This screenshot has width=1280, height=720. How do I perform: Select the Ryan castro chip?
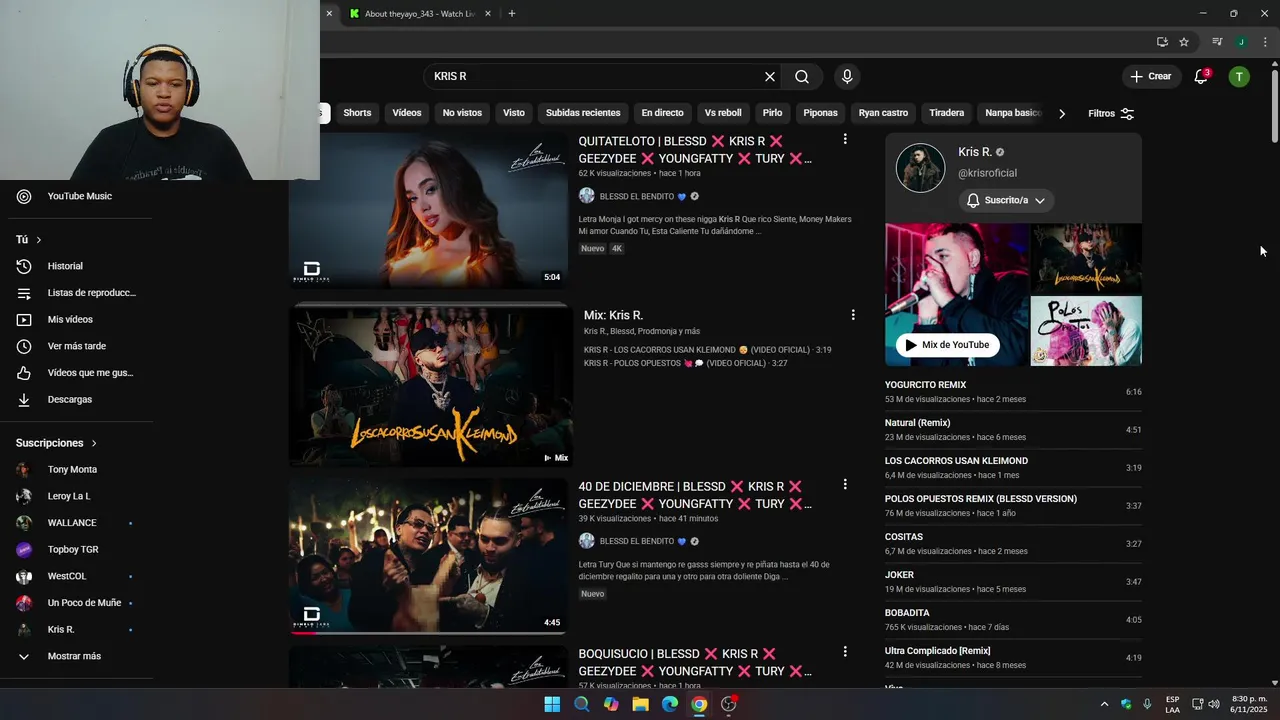883,113
